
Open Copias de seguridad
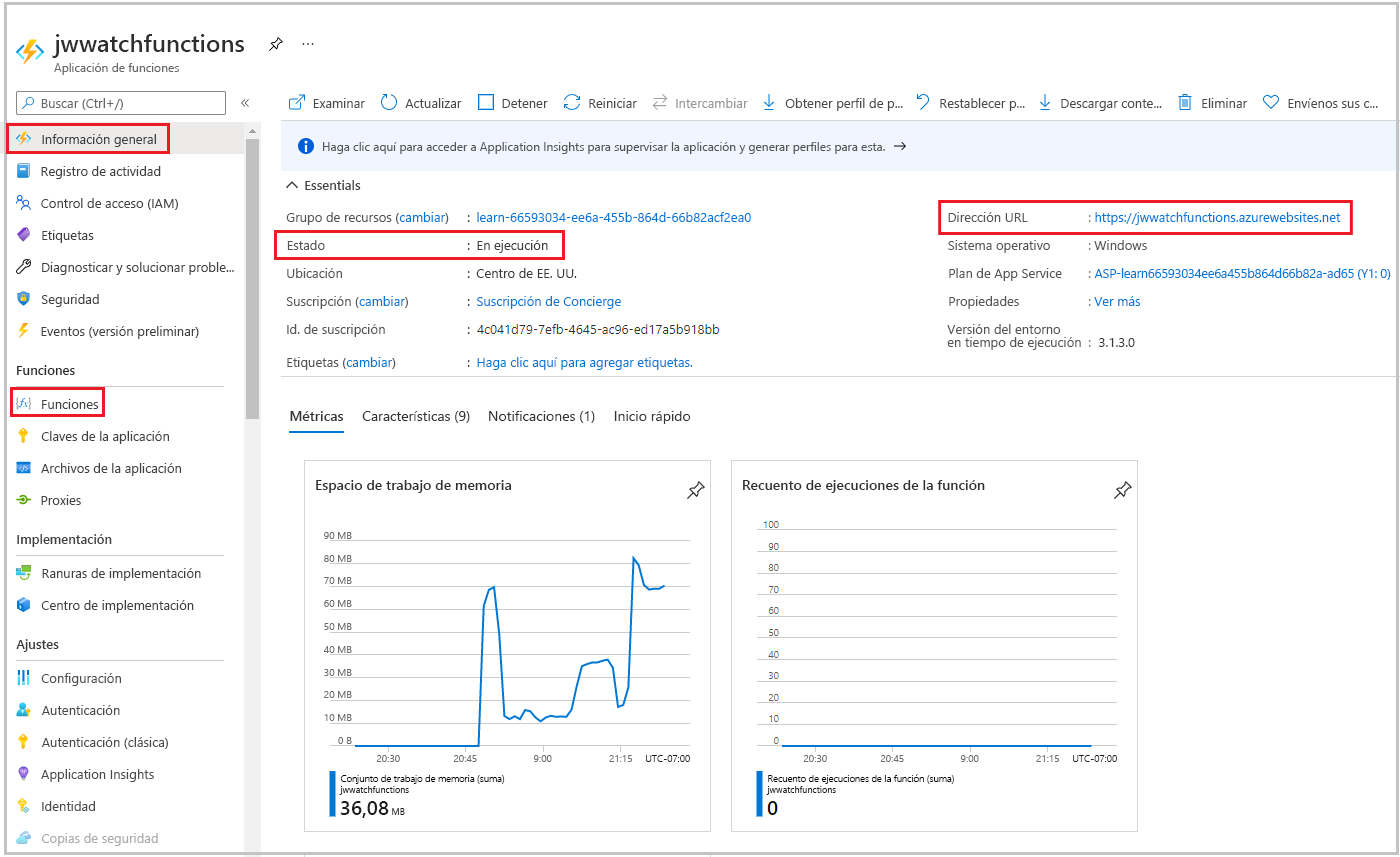99,838
